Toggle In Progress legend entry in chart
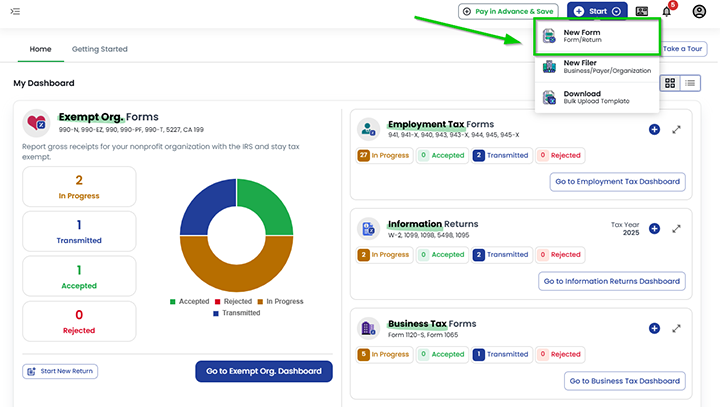 coord(280,301)
